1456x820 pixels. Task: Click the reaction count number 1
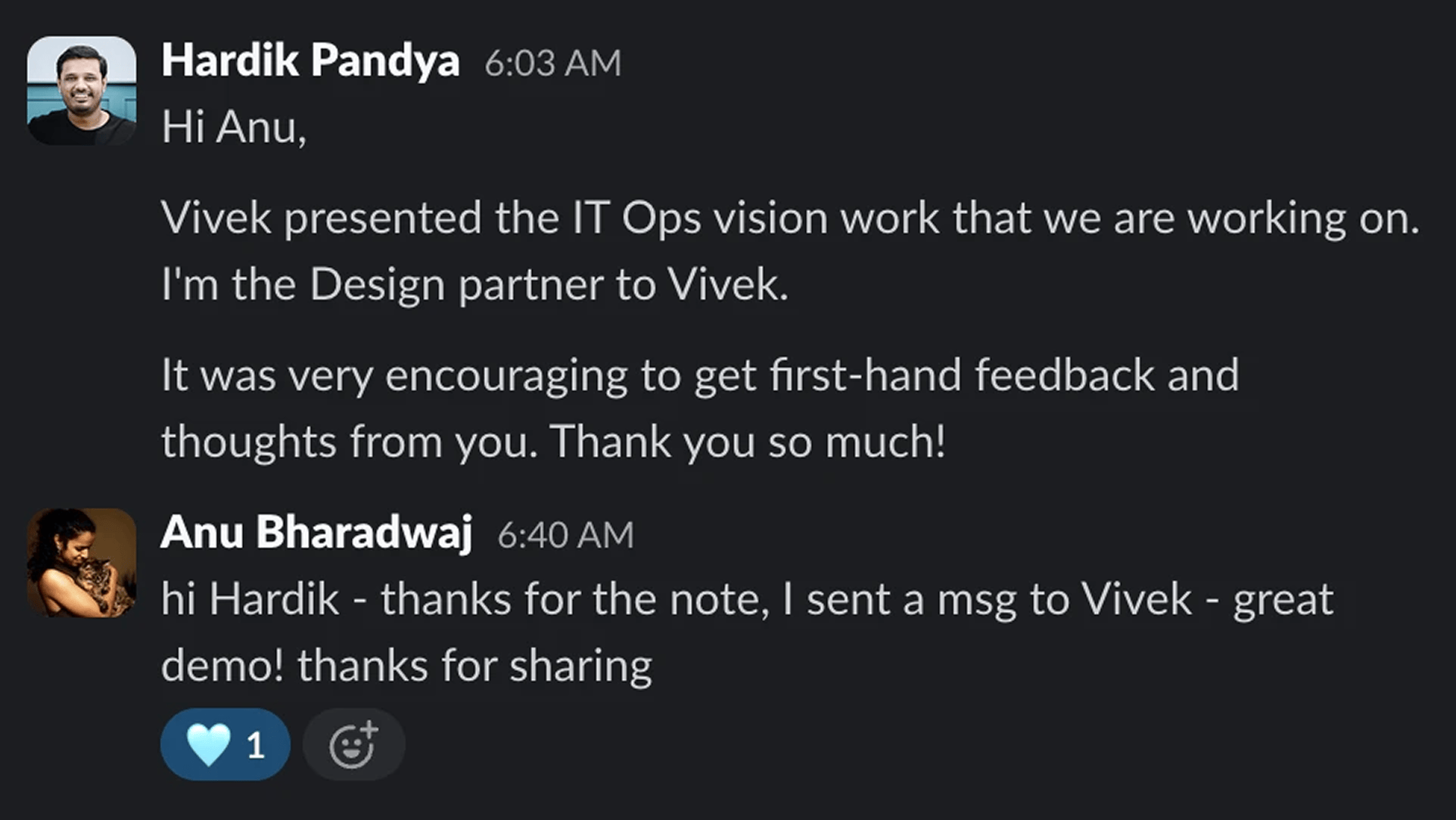(x=256, y=746)
